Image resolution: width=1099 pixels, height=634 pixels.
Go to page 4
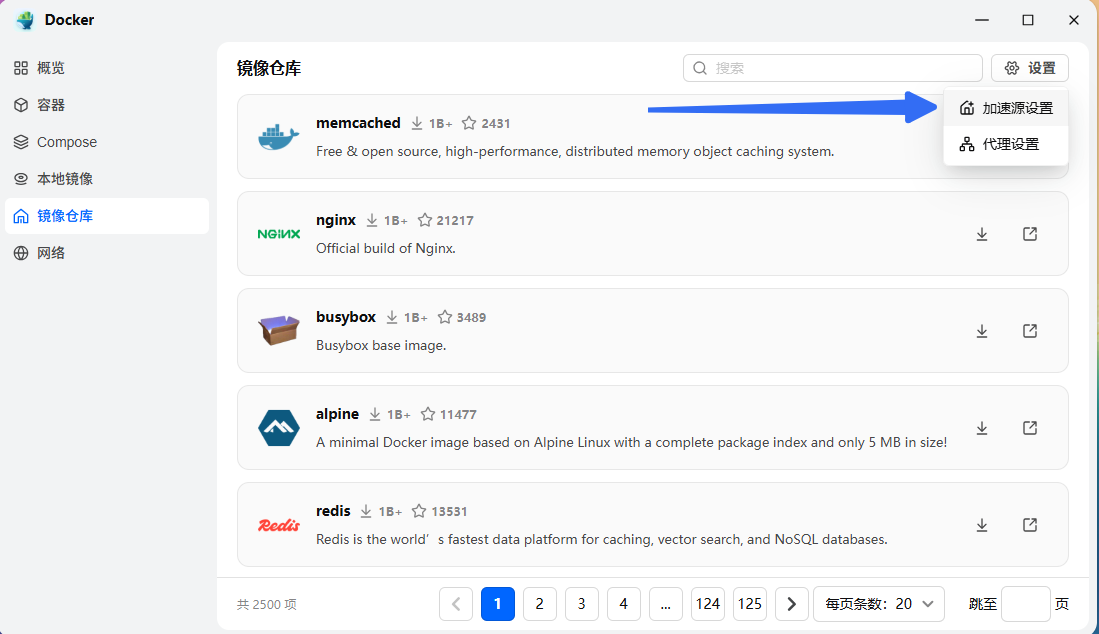click(x=624, y=604)
